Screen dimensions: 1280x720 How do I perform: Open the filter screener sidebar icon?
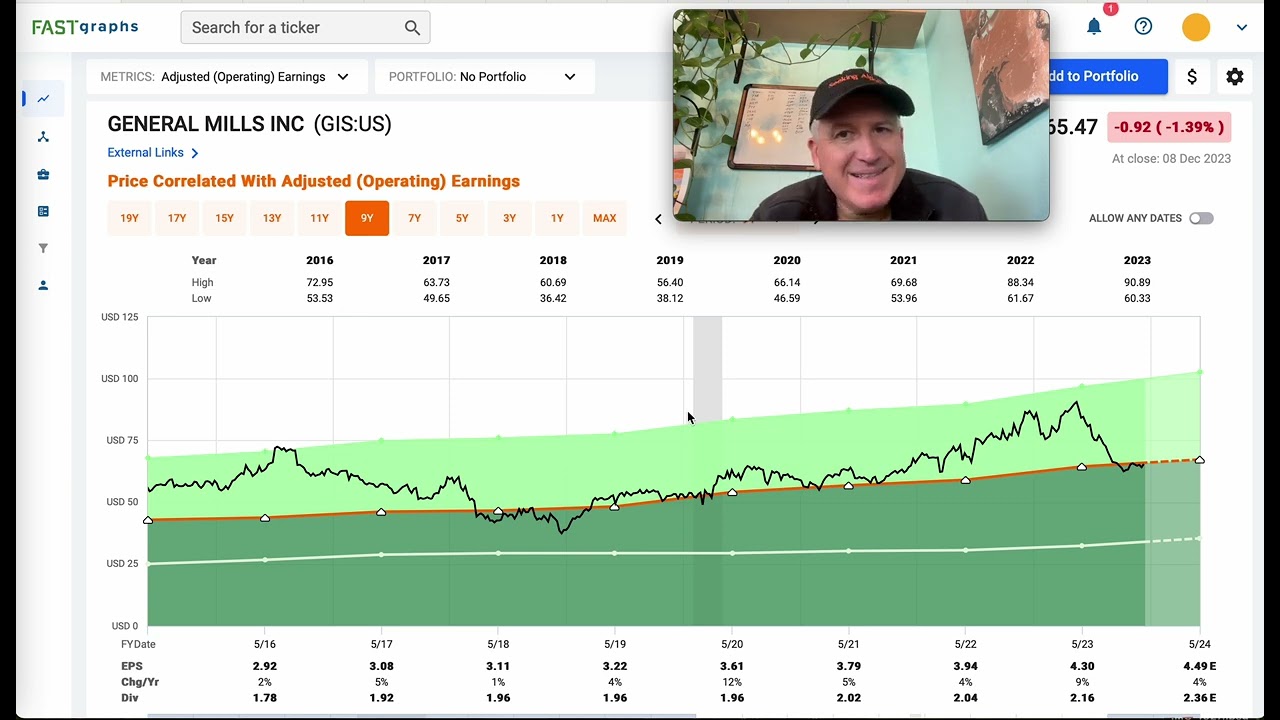(43, 248)
